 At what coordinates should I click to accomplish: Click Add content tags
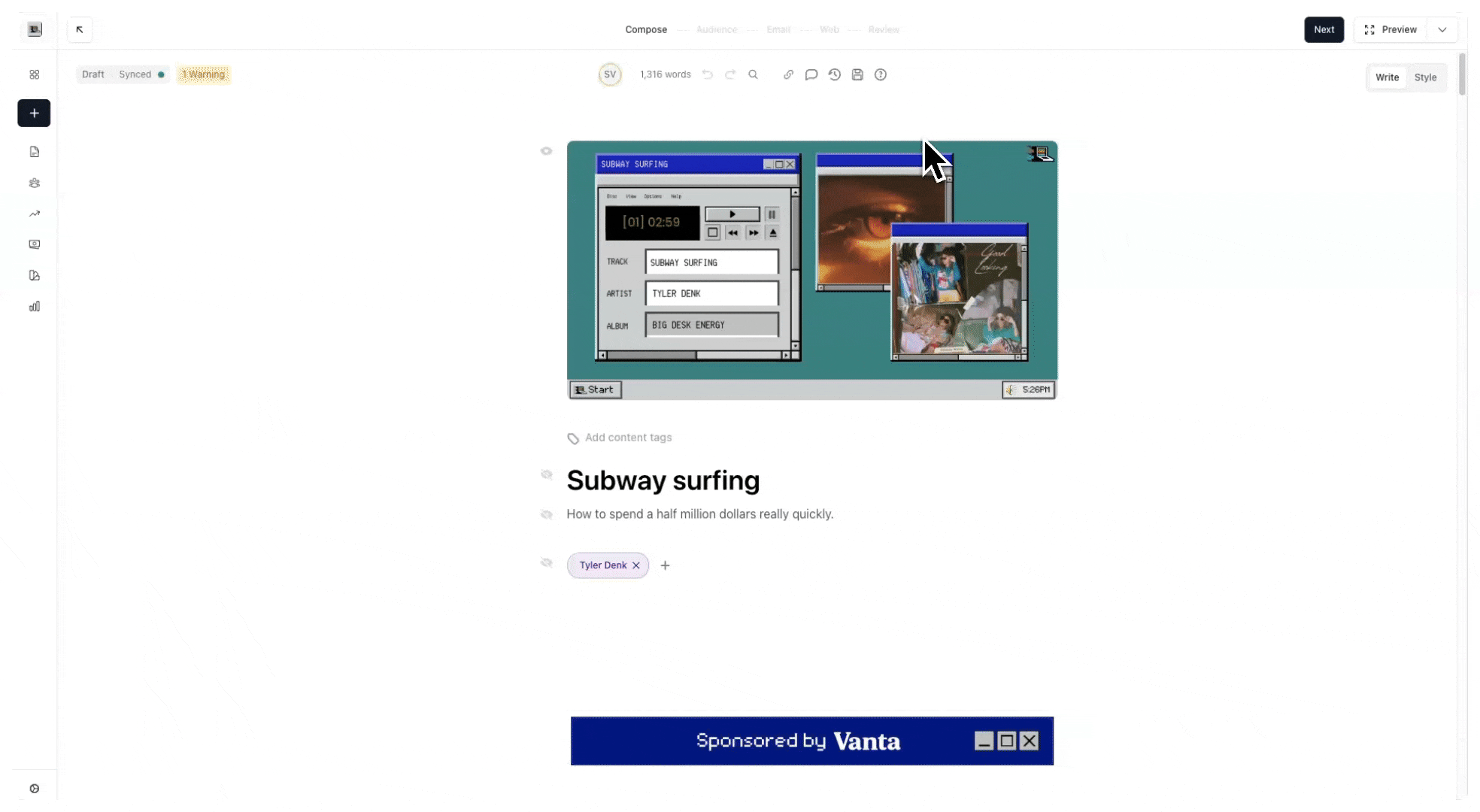(x=628, y=438)
